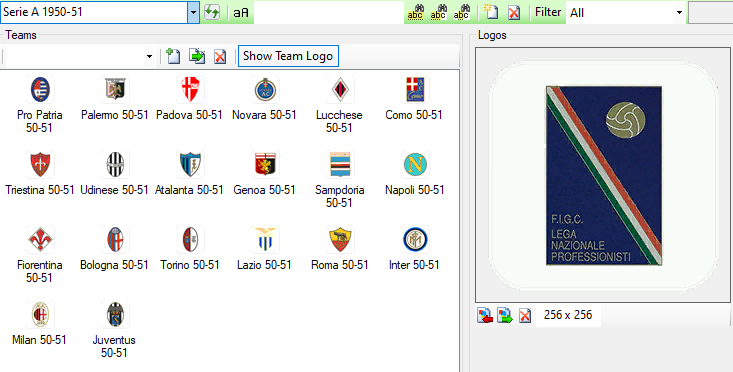Remove team with Teams toolbar red X icon
The width and height of the screenshot is (733, 372).
pyautogui.click(x=220, y=57)
